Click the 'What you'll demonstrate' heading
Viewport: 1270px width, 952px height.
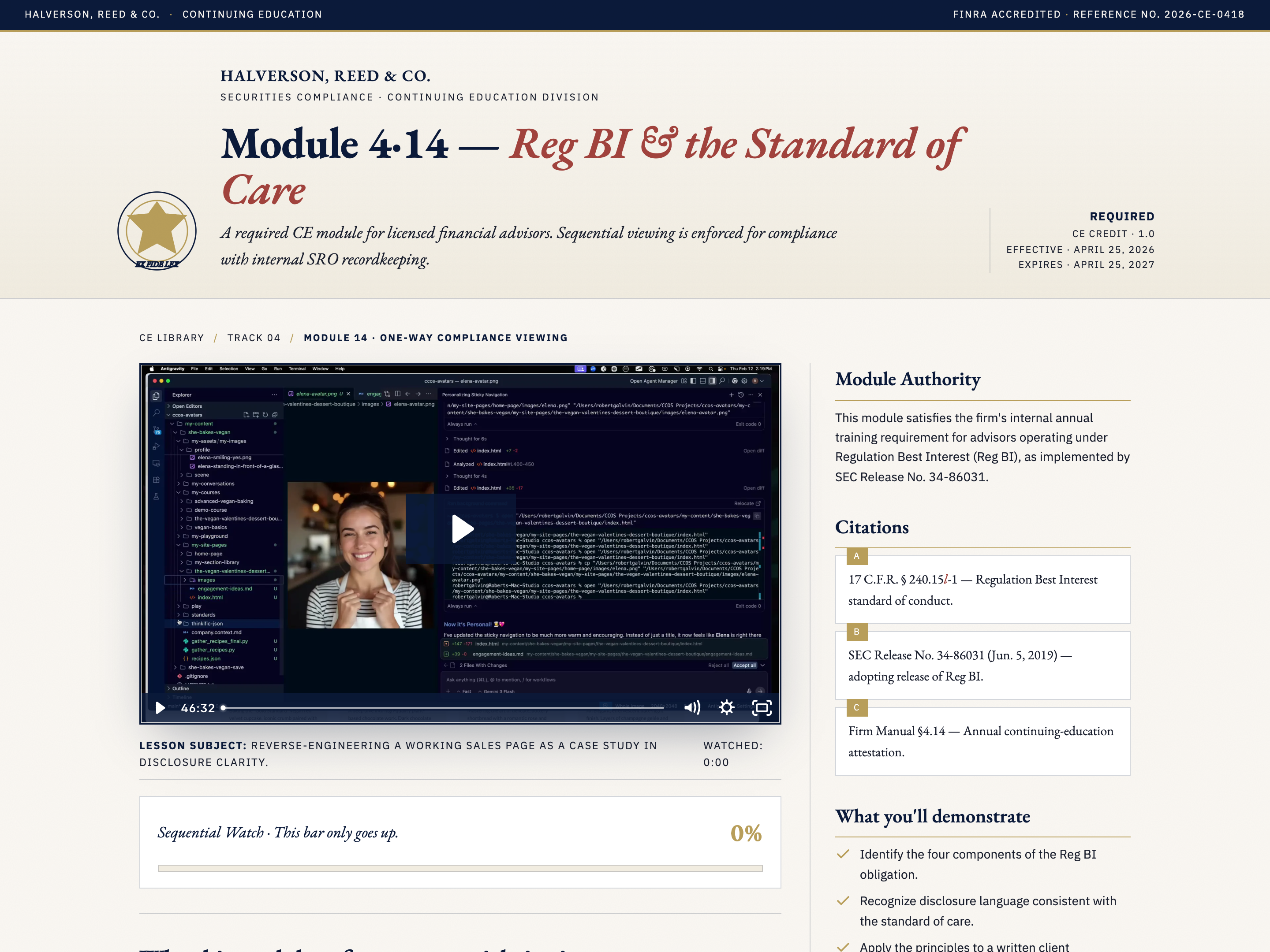pos(932,817)
